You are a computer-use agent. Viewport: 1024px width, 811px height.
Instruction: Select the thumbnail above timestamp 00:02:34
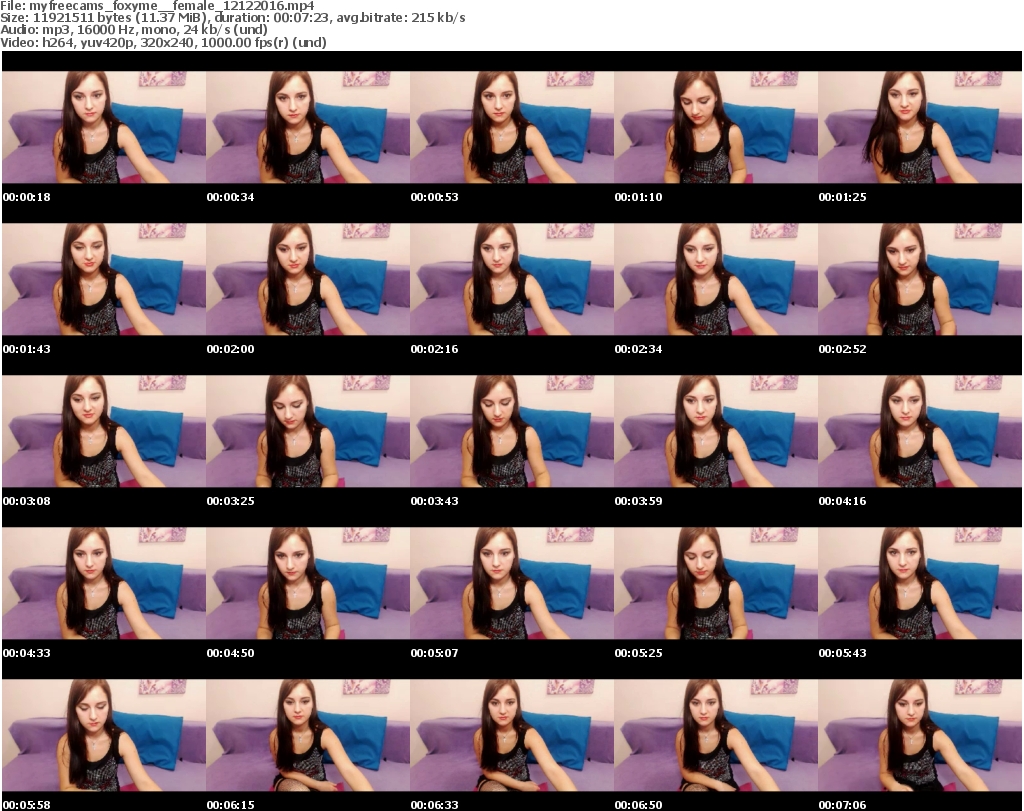[x=716, y=279]
